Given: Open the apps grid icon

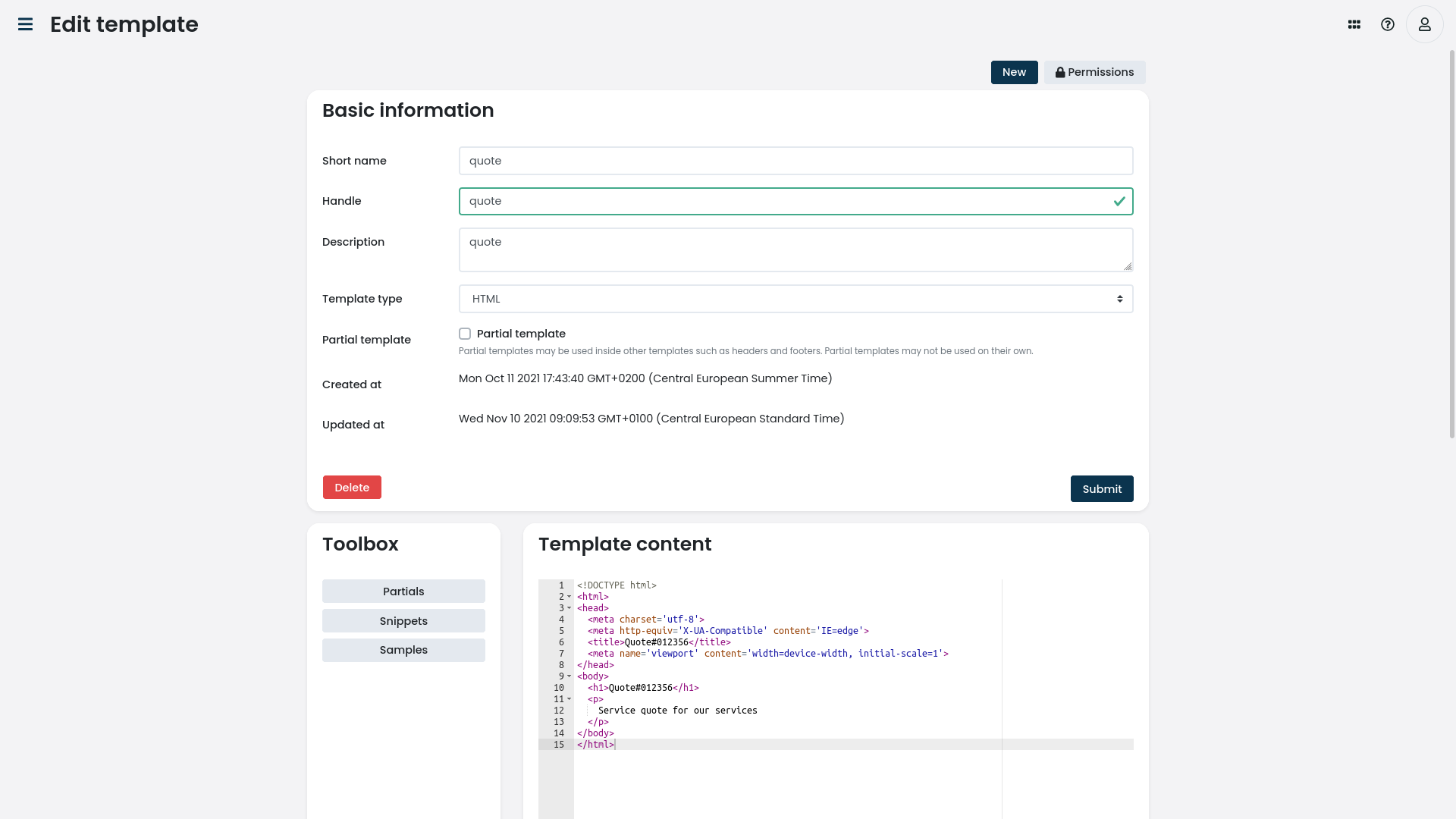Looking at the screenshot, I should click(x=1354, y=24).
